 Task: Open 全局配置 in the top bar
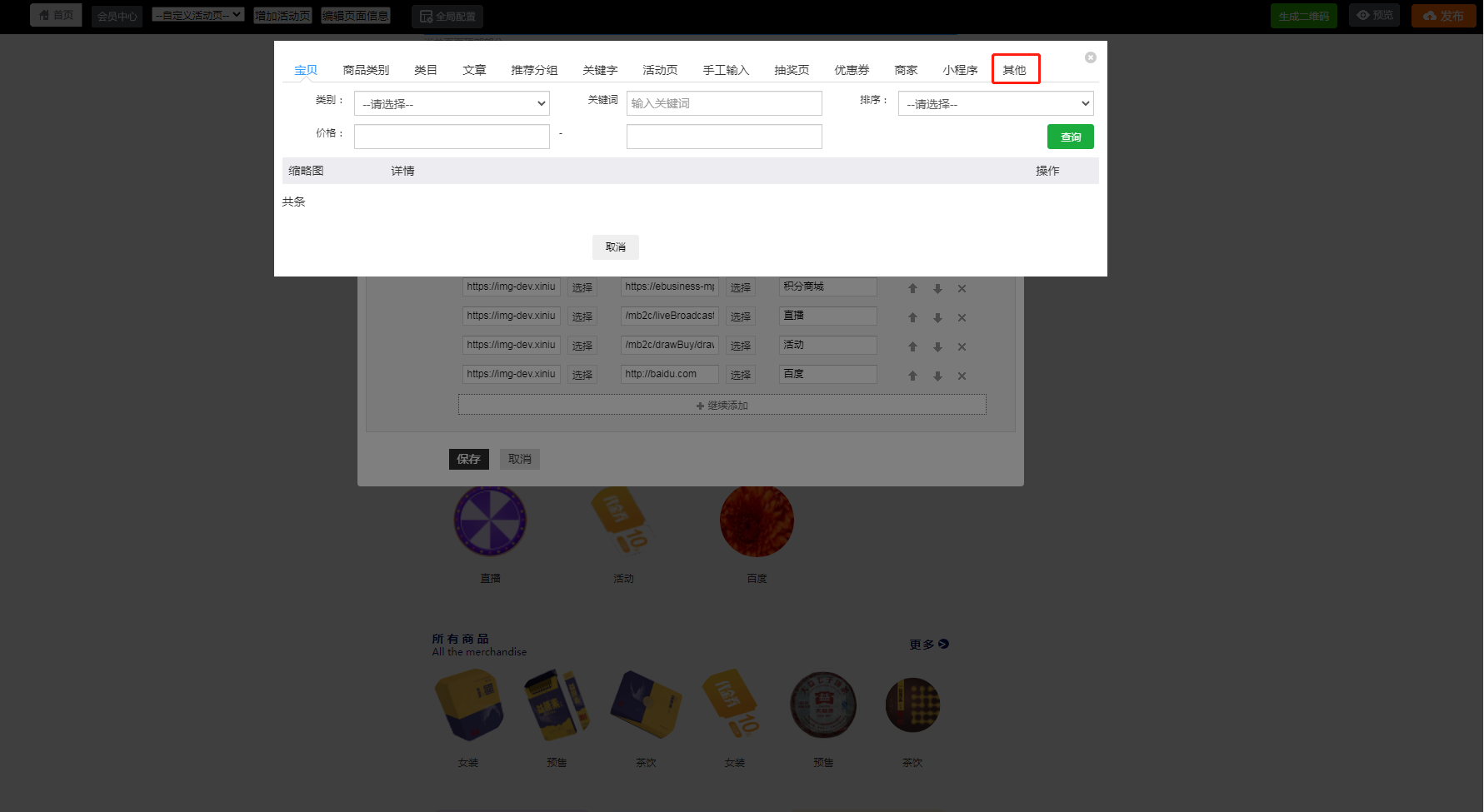(447, 16)
